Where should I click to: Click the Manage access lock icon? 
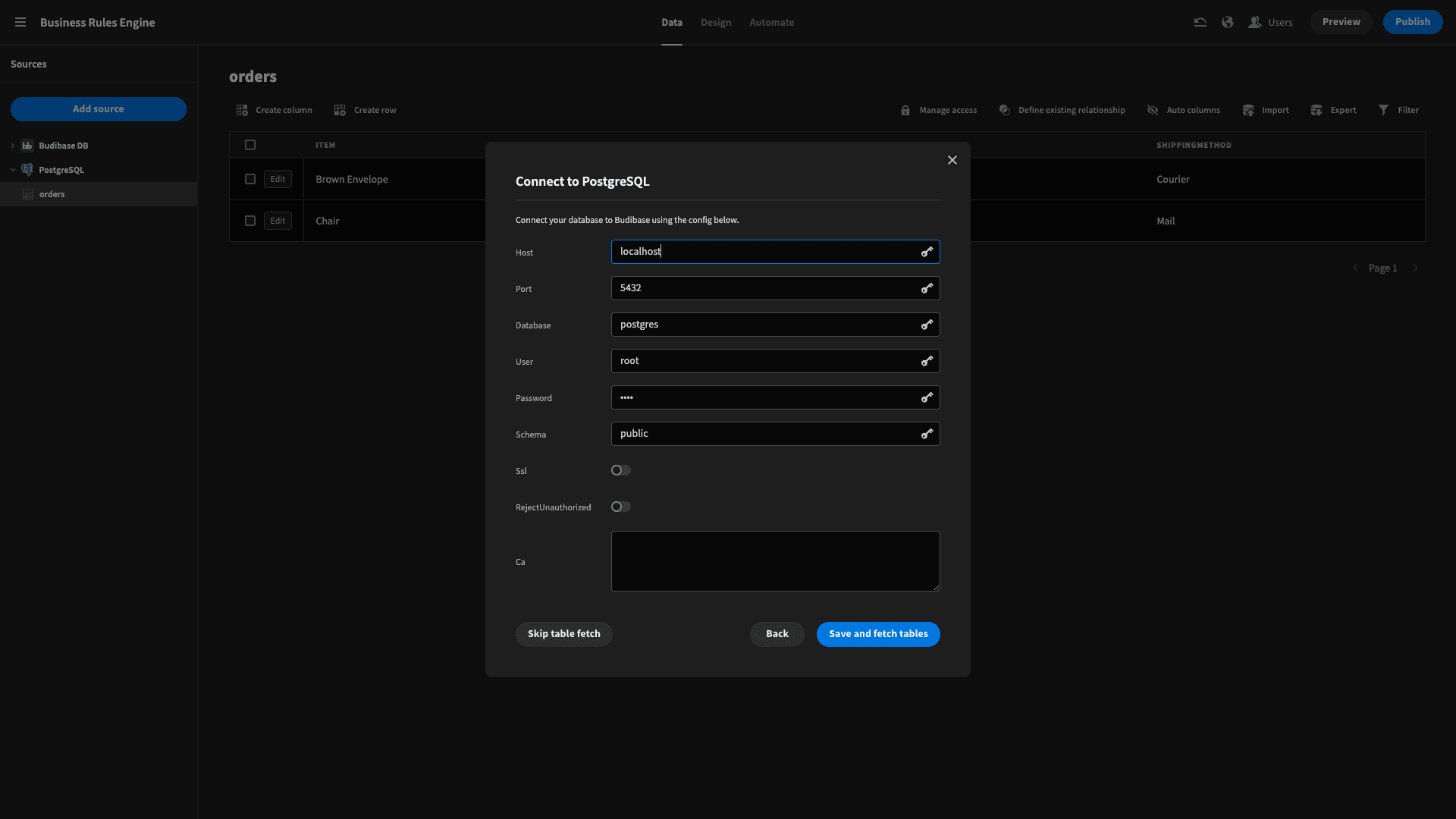tap(905, 110)
